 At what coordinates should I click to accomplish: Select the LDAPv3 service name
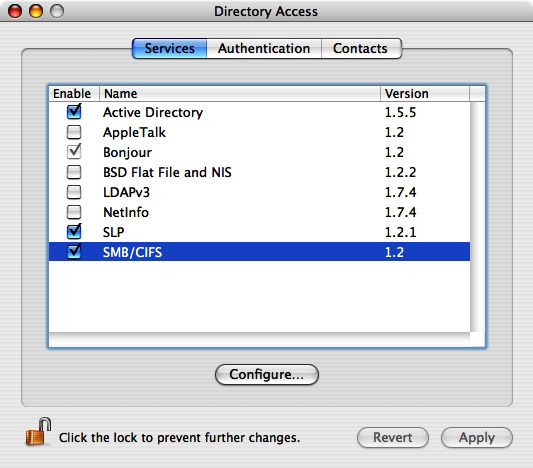(126, 192)
